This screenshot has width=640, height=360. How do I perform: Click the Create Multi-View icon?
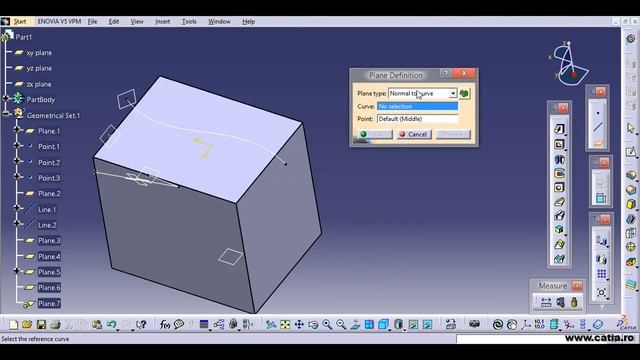click(369, 324)
